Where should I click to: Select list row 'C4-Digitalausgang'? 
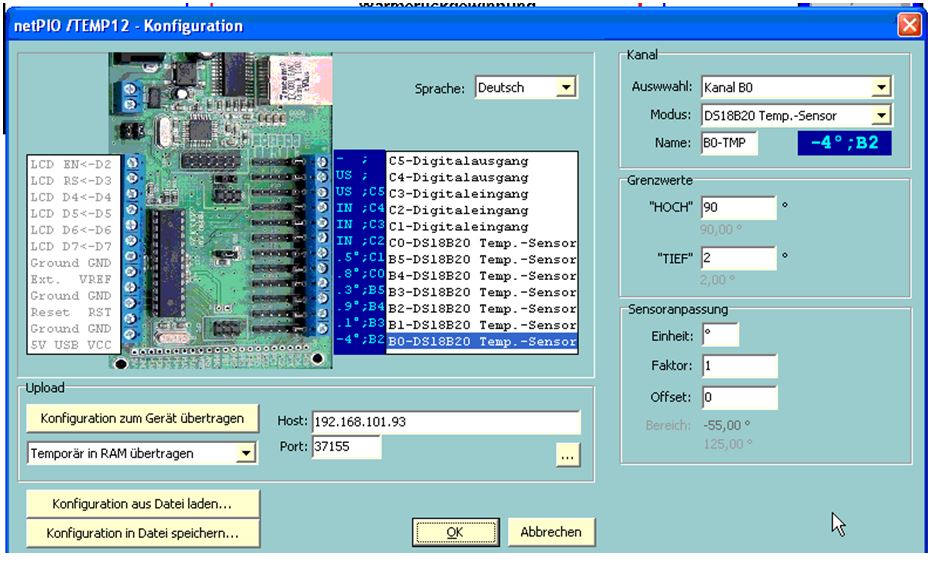click(482, 178)
